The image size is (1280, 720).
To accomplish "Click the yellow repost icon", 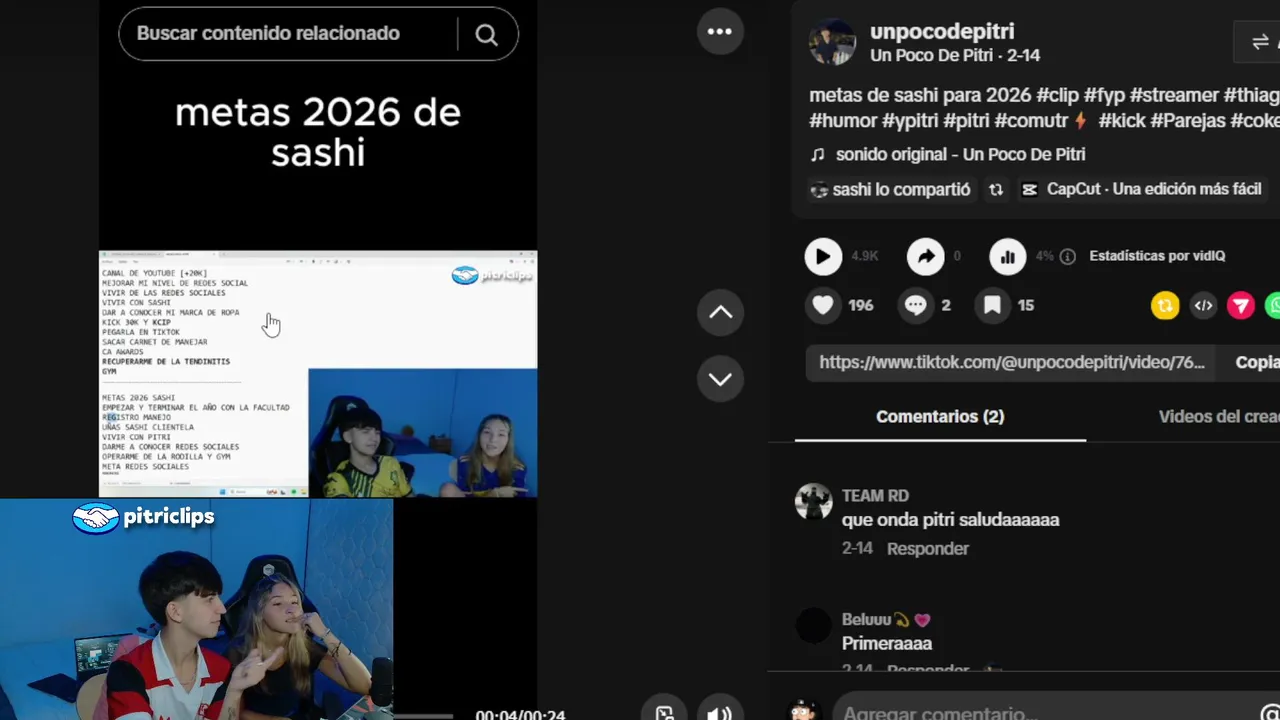I will [x=1165, y=306].
